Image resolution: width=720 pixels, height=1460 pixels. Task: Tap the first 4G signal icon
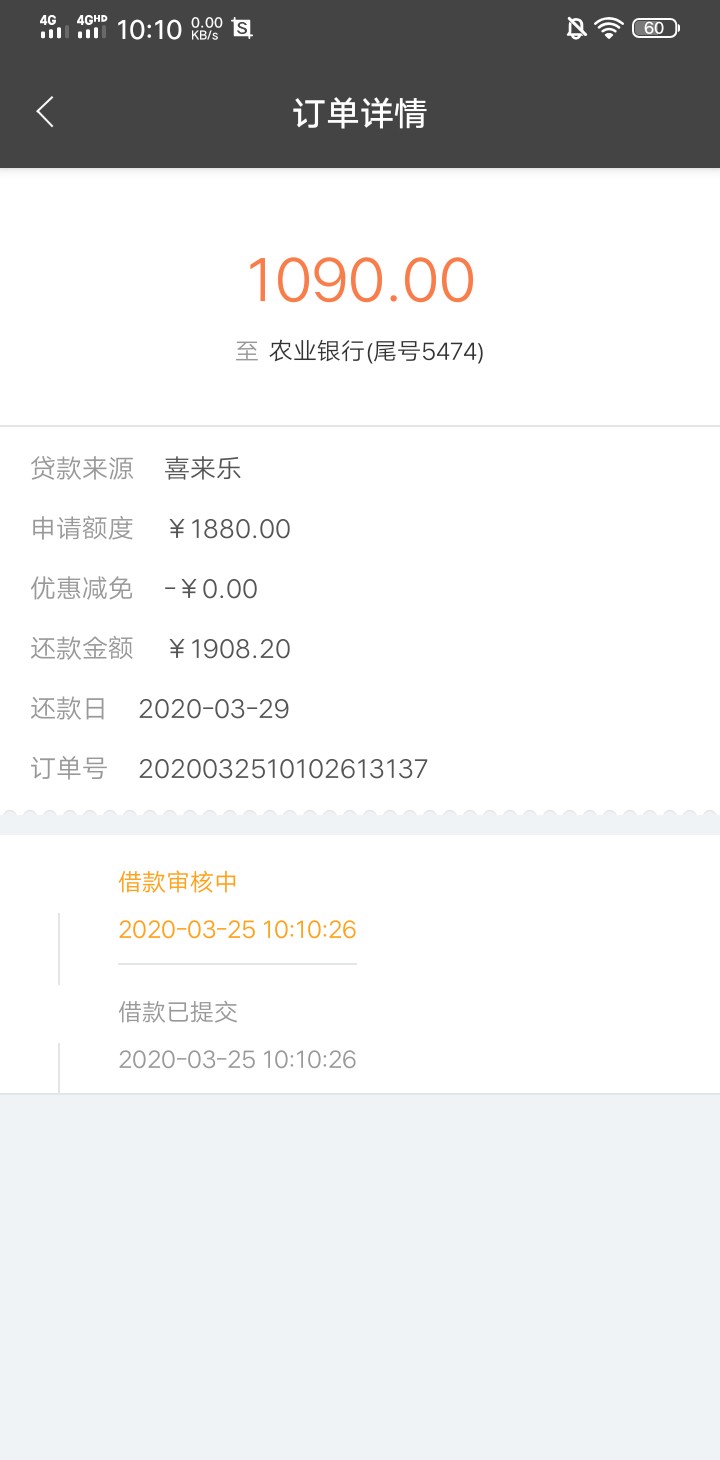[x=54, y=27]
